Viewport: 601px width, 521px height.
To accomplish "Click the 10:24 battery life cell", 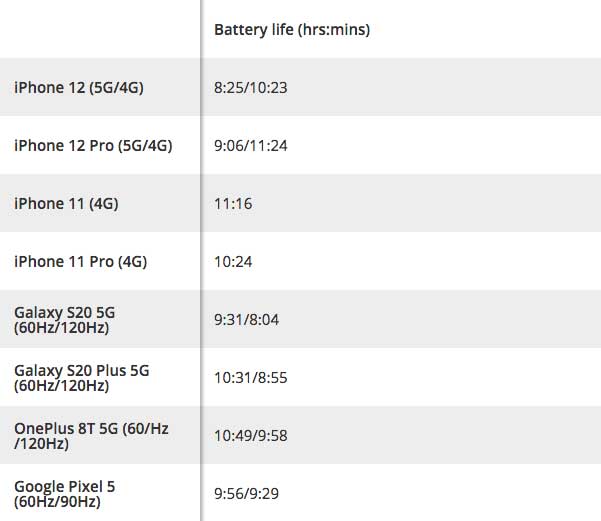I will pyautogui.click(x=233, y=262).
